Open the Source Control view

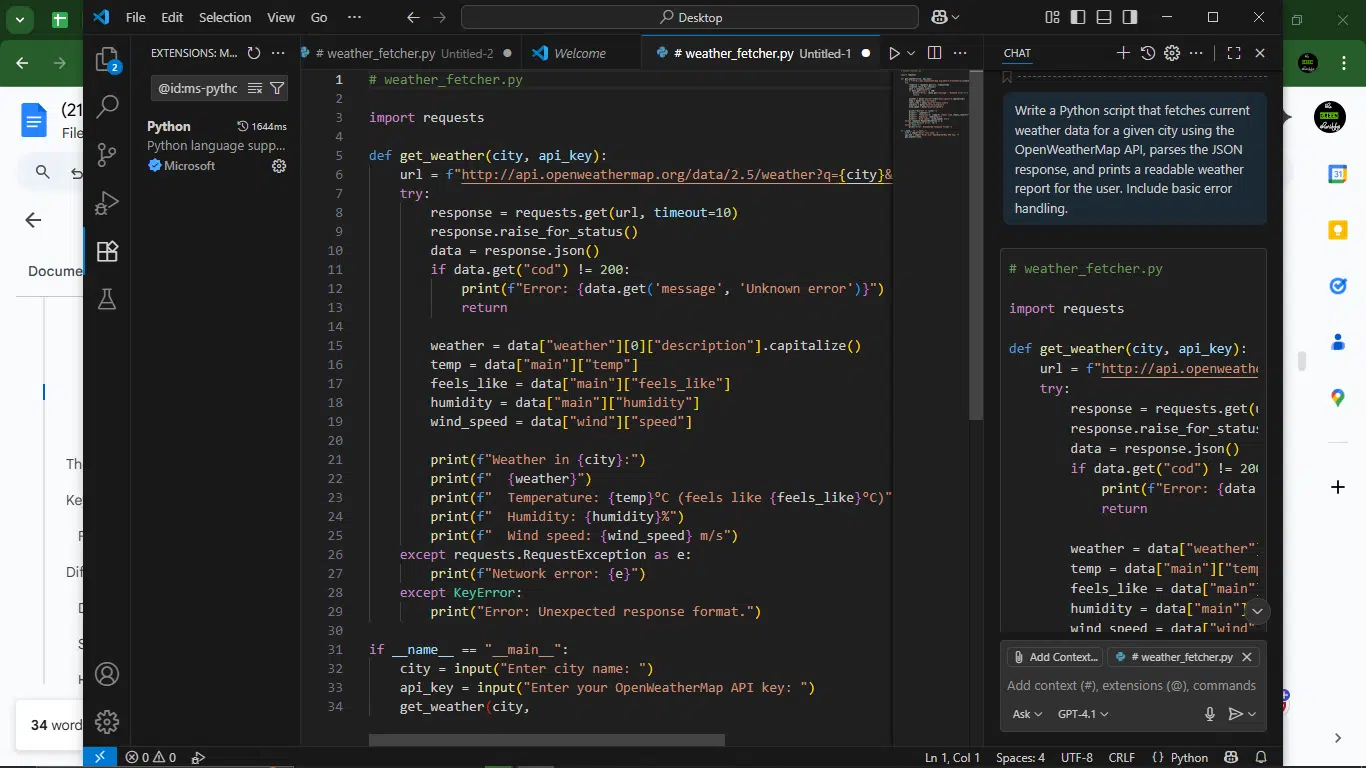point(107,154)
